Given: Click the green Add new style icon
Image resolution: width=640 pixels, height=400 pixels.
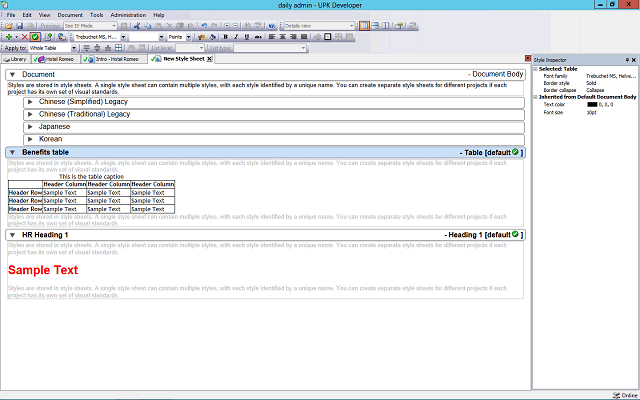Looking at the screenshot, I should (x=9, y=37).
